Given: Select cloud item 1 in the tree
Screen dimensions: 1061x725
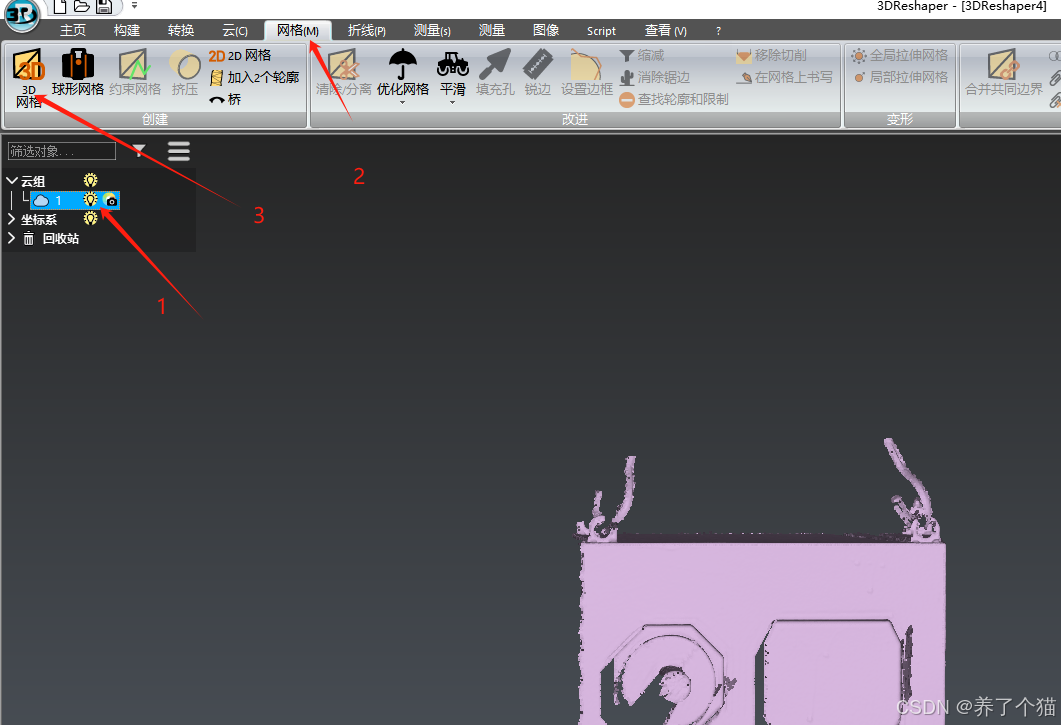Looking at the screenshot, I should click(75, 200).
